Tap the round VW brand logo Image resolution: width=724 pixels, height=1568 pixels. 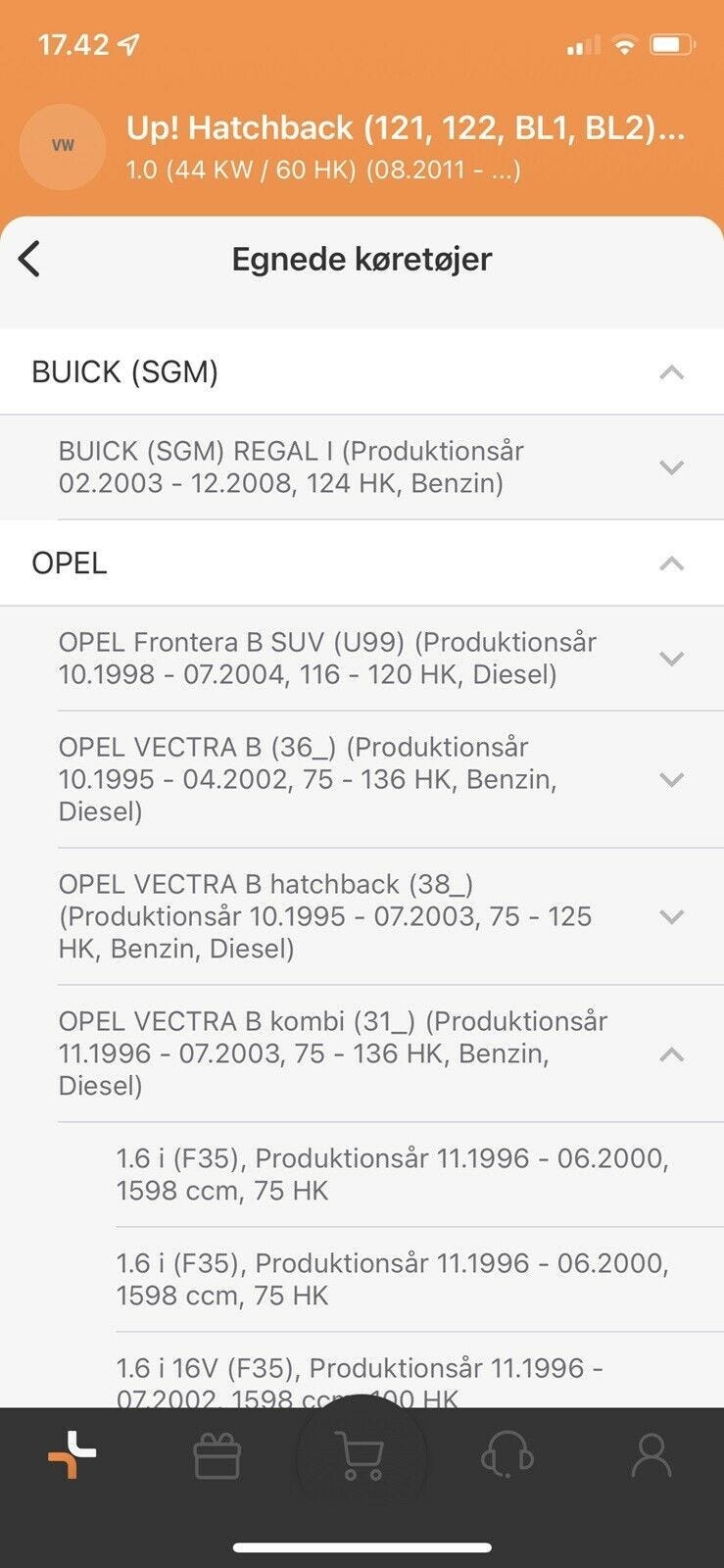63,146
